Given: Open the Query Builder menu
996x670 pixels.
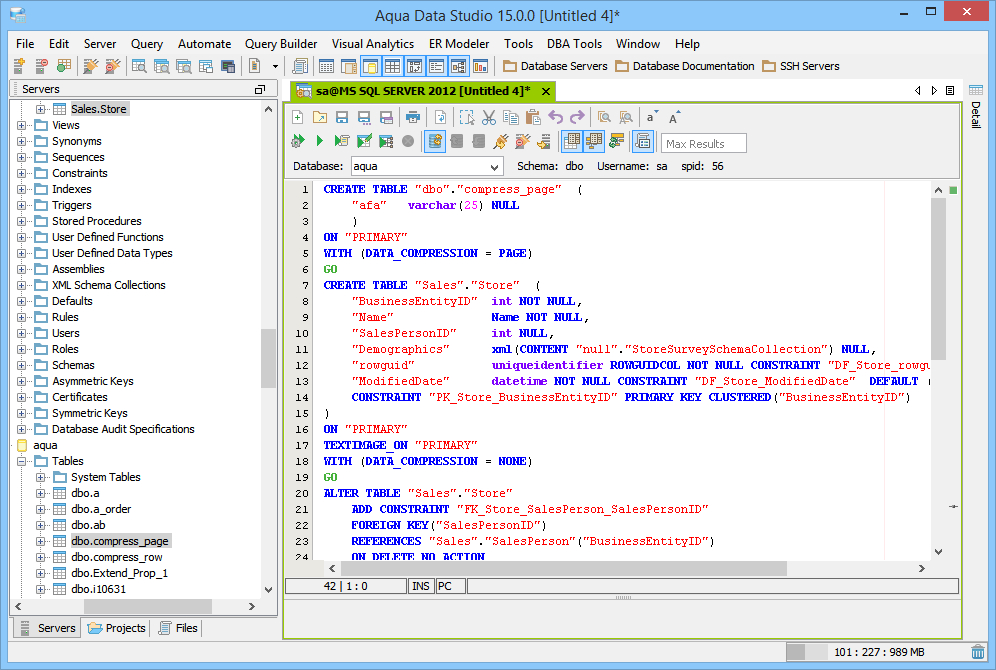Looking at the screenshot, I should [281, 44].
